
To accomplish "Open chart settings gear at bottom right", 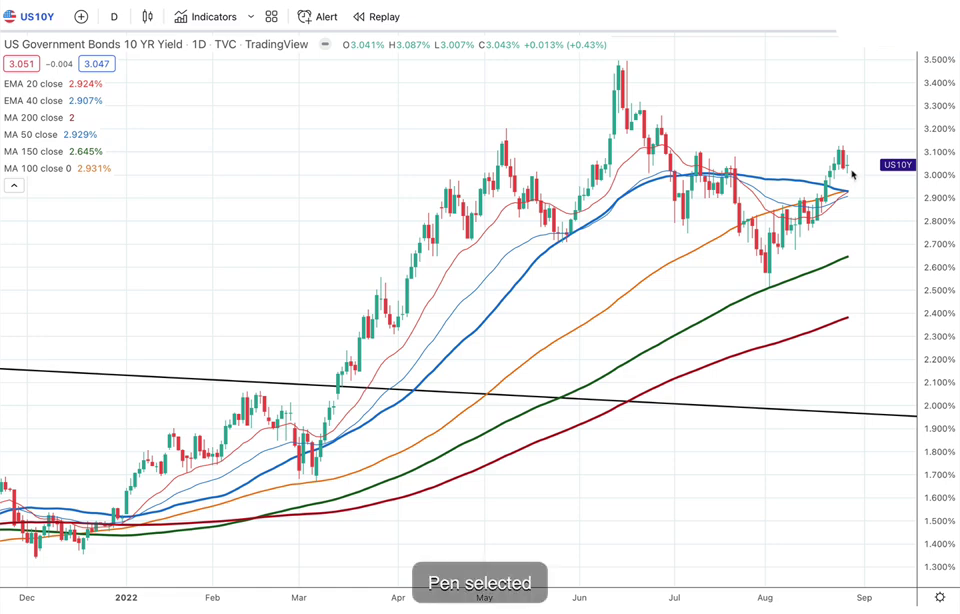I will [x=940, y=597].
